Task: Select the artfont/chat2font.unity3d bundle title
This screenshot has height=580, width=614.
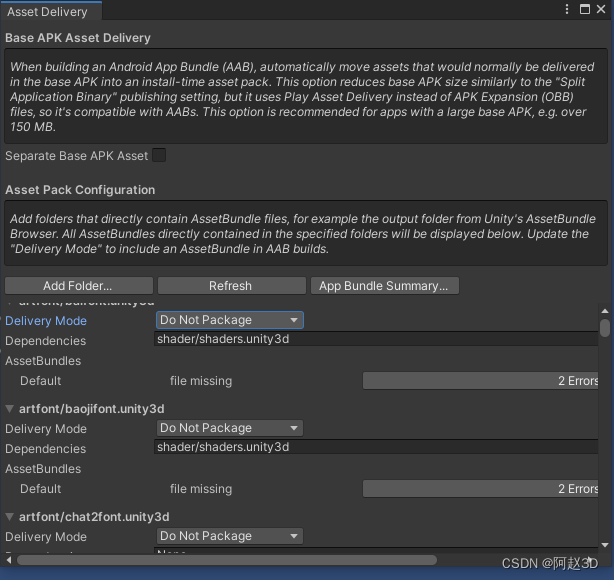Action: click(94, 517)
